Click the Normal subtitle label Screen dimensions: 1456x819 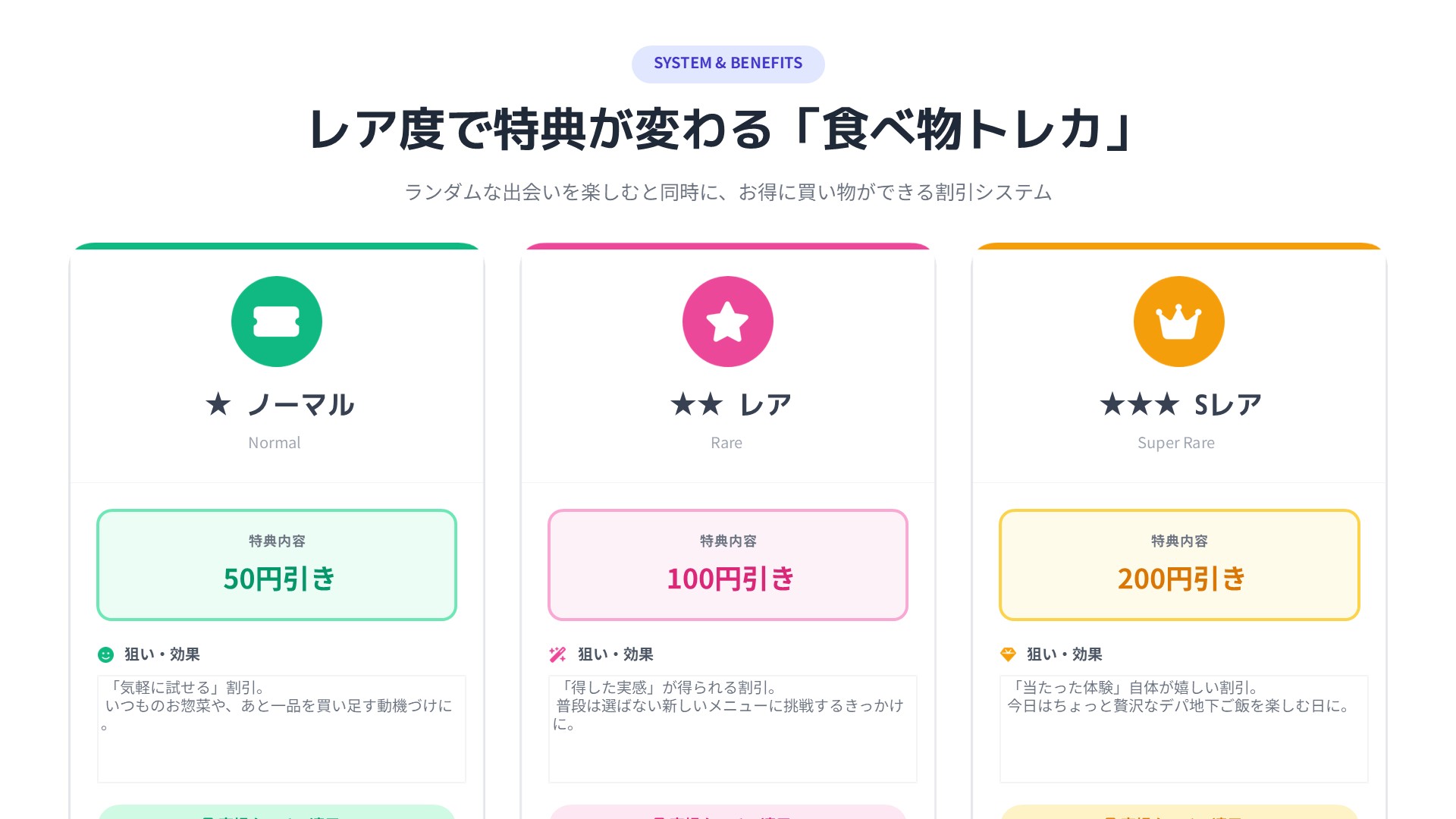tap(275, 443)
